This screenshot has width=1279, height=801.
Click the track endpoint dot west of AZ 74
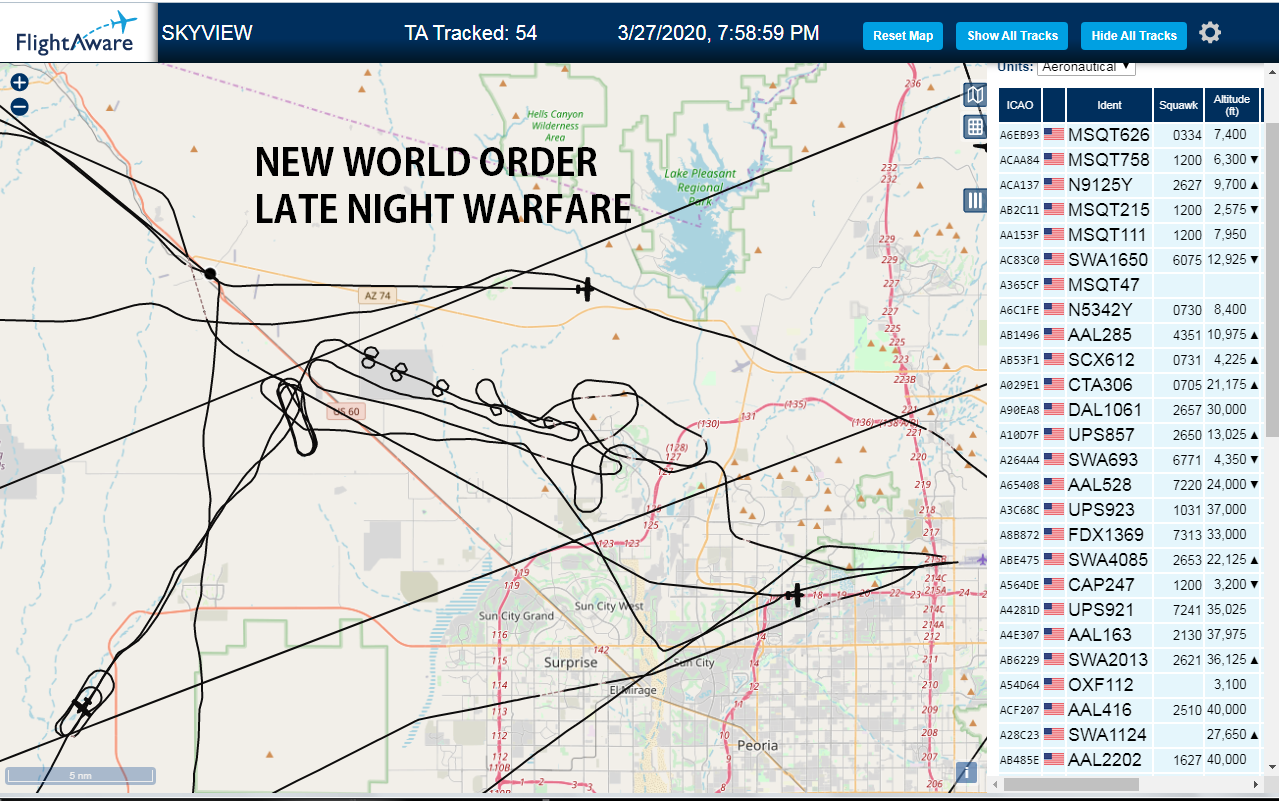pyautogui.click(x=210, y=273)
